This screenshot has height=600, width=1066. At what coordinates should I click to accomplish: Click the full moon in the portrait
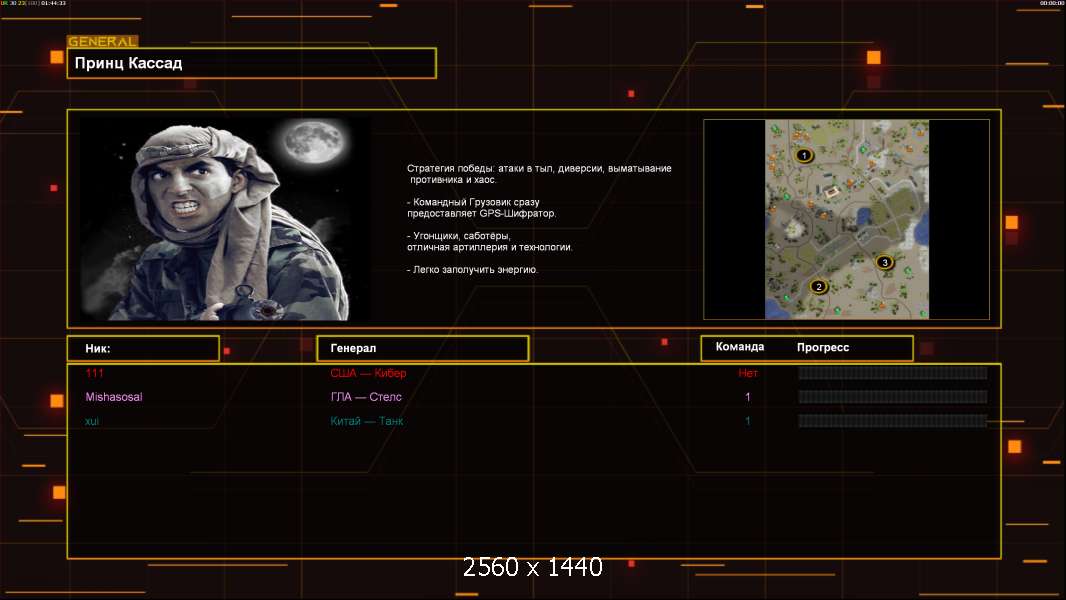(314, 142)
